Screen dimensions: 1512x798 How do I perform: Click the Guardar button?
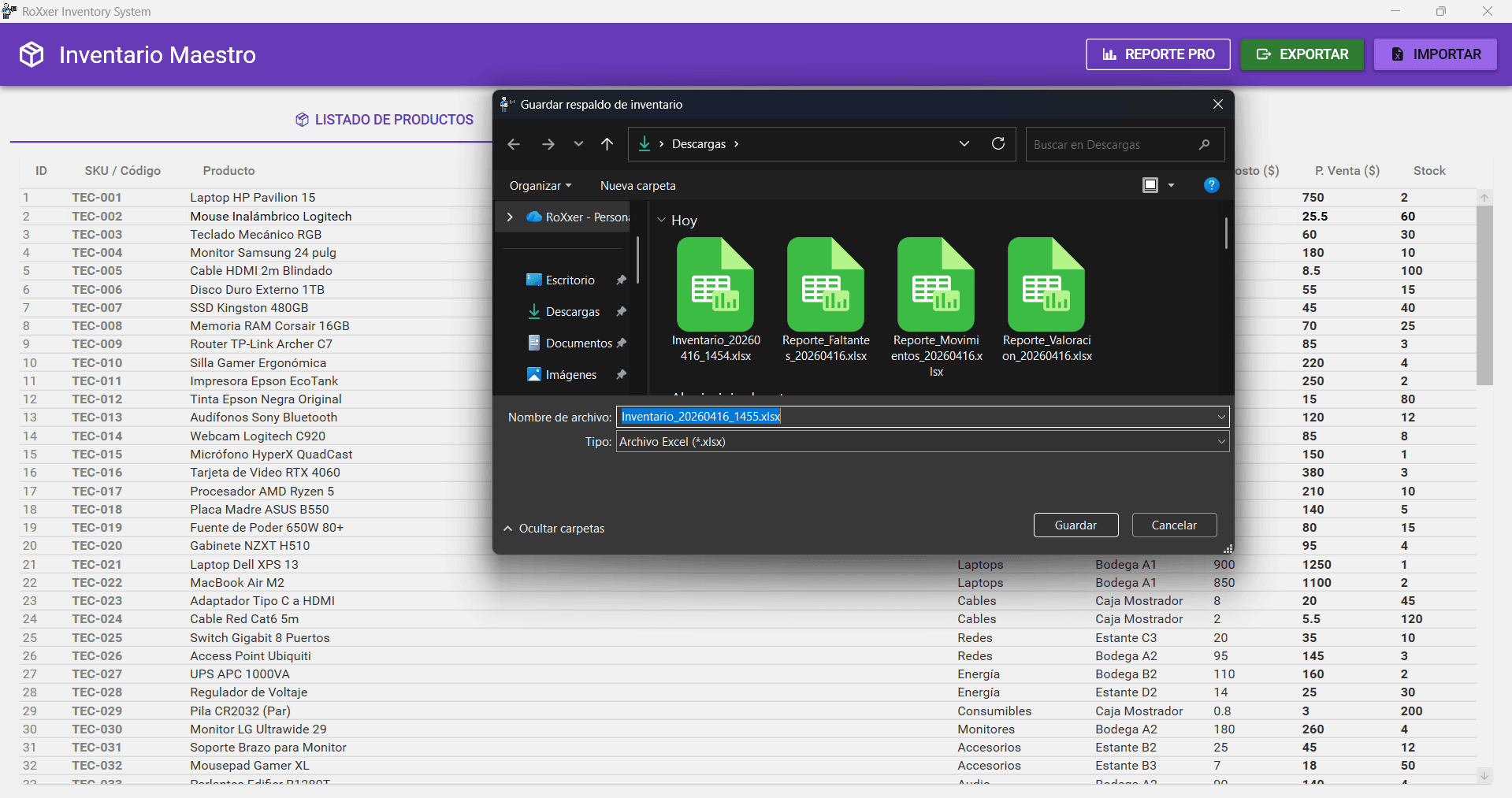(1075, 525)
